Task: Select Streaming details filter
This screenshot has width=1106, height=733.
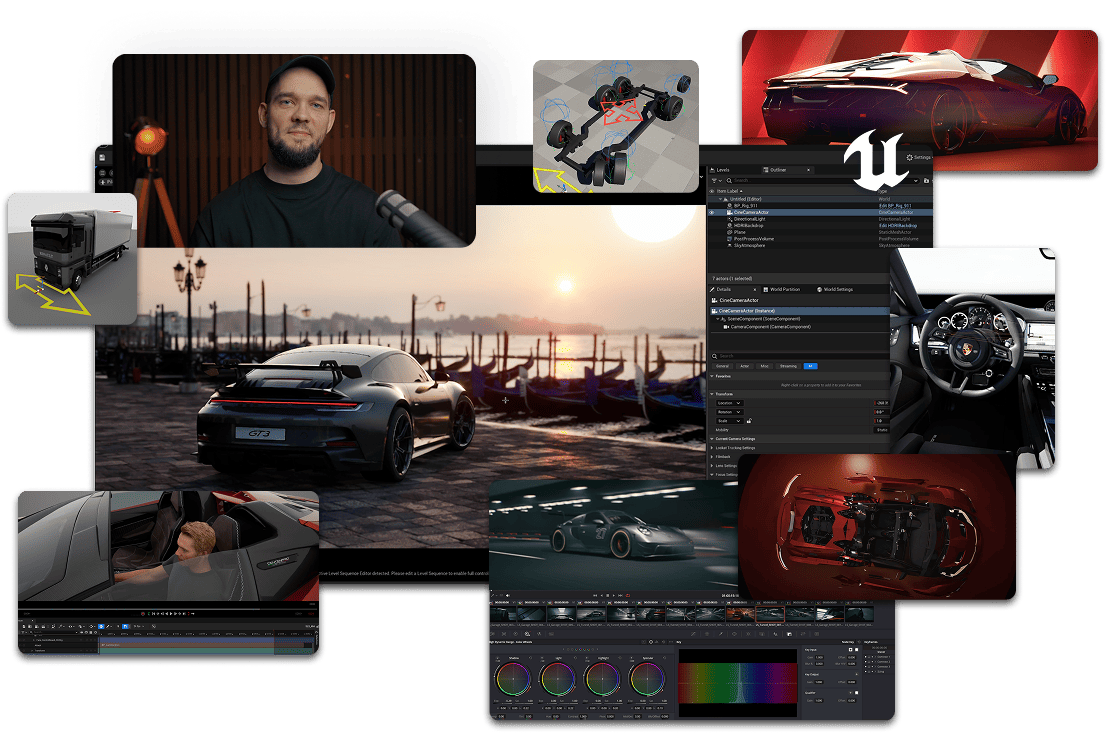Action: tap(788, 366)
